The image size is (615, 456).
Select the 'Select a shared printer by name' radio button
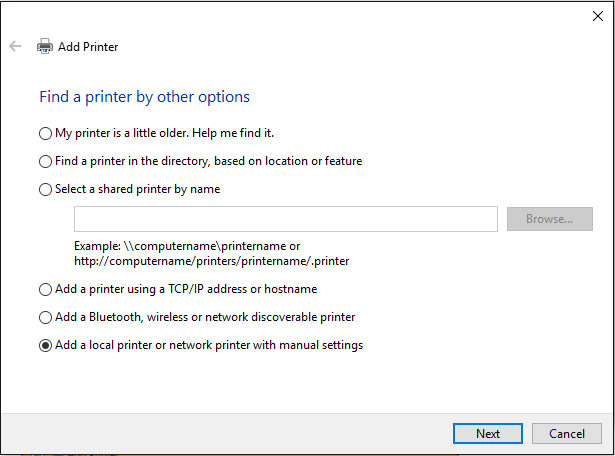click(44, 189)
